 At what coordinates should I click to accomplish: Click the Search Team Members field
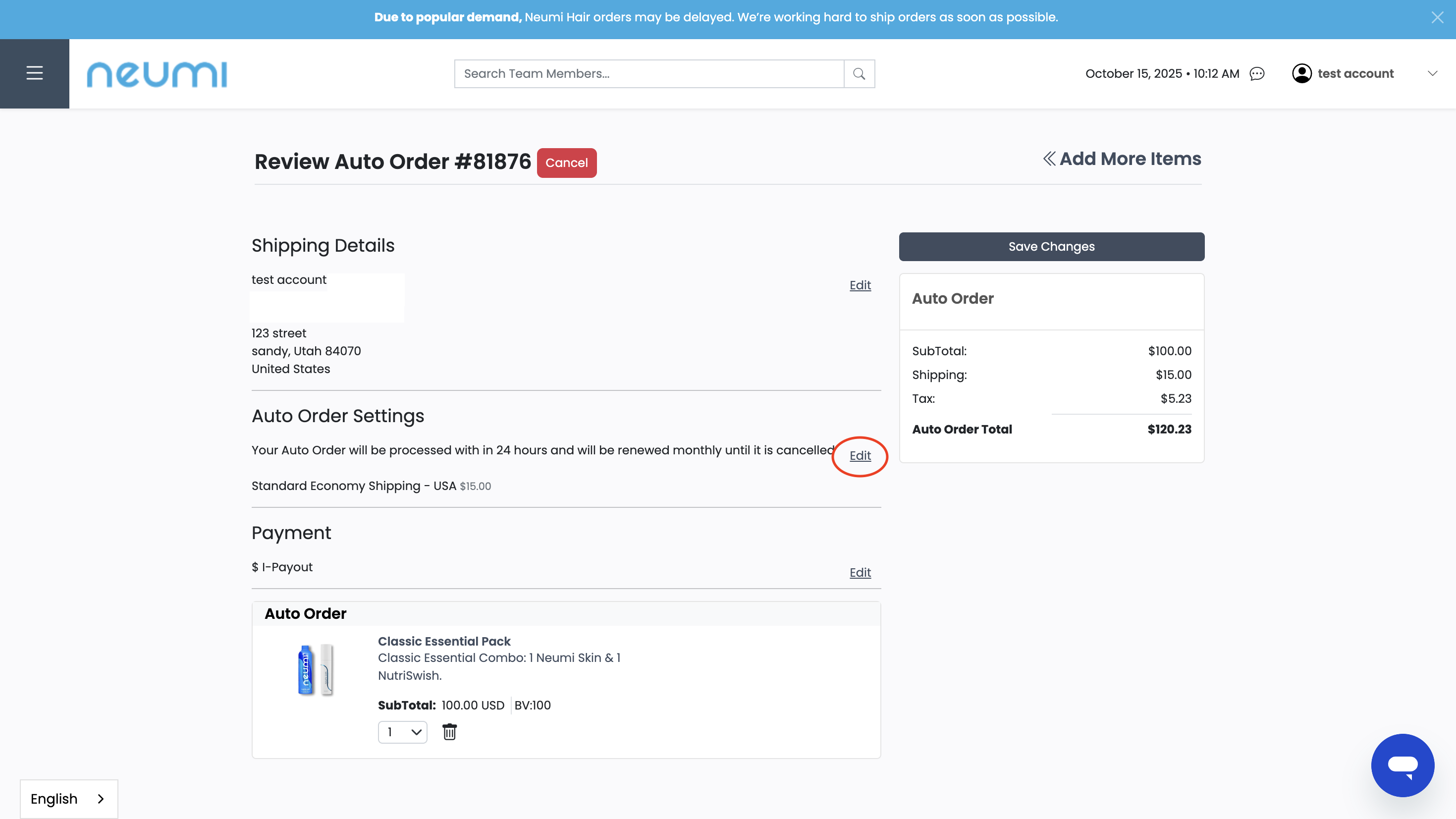click(649, 74)
